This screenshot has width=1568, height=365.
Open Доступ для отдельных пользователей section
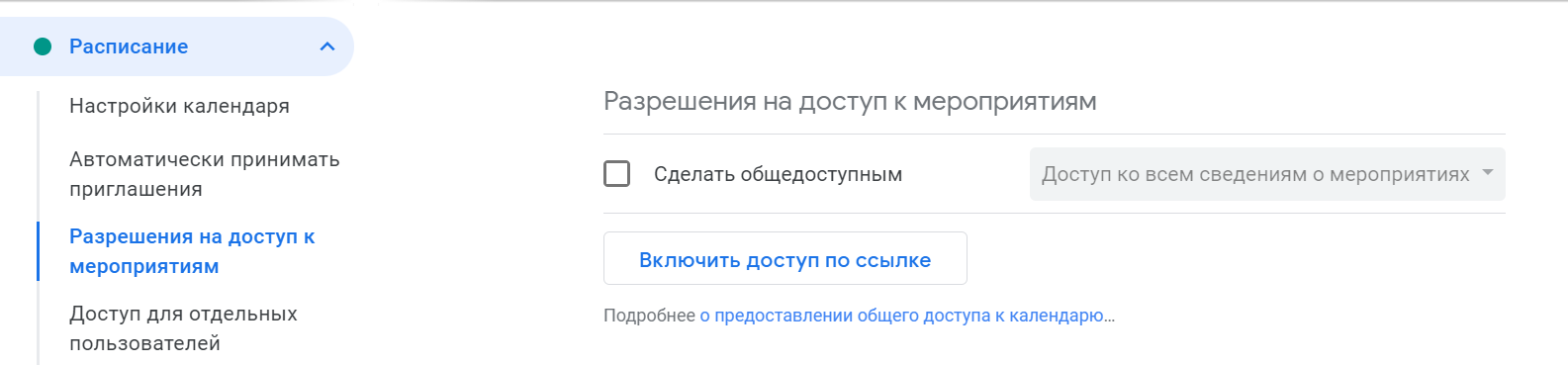[183, 328]
